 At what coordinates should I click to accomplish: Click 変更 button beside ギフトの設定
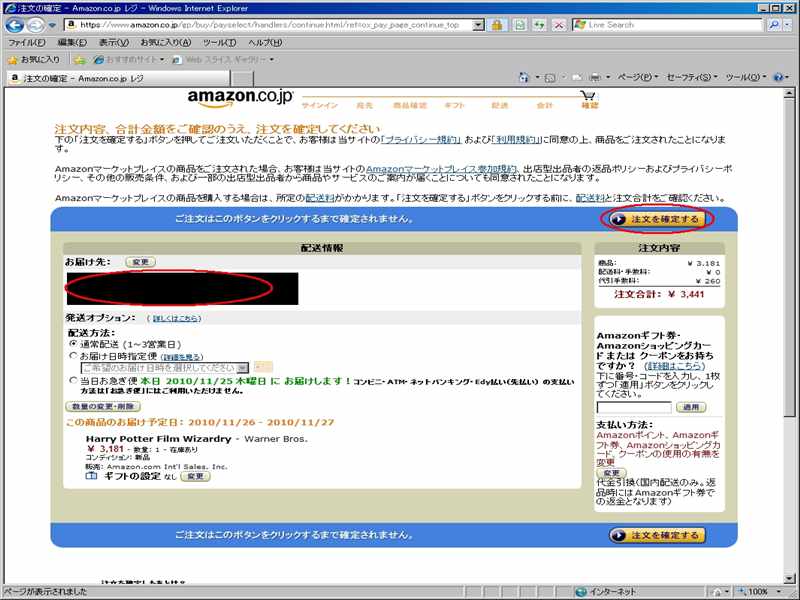(x=195, y=476)
